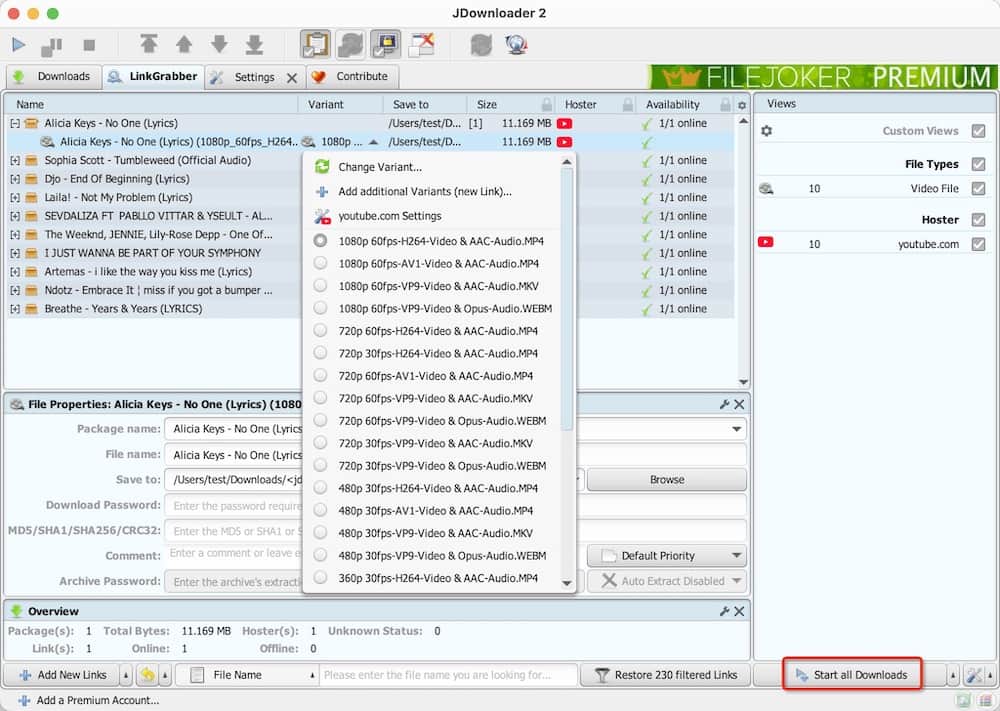Open youtube.com Settings menu entry
Image resolution: width=1000 pixels, height=711 pixels.
point(434,216)
